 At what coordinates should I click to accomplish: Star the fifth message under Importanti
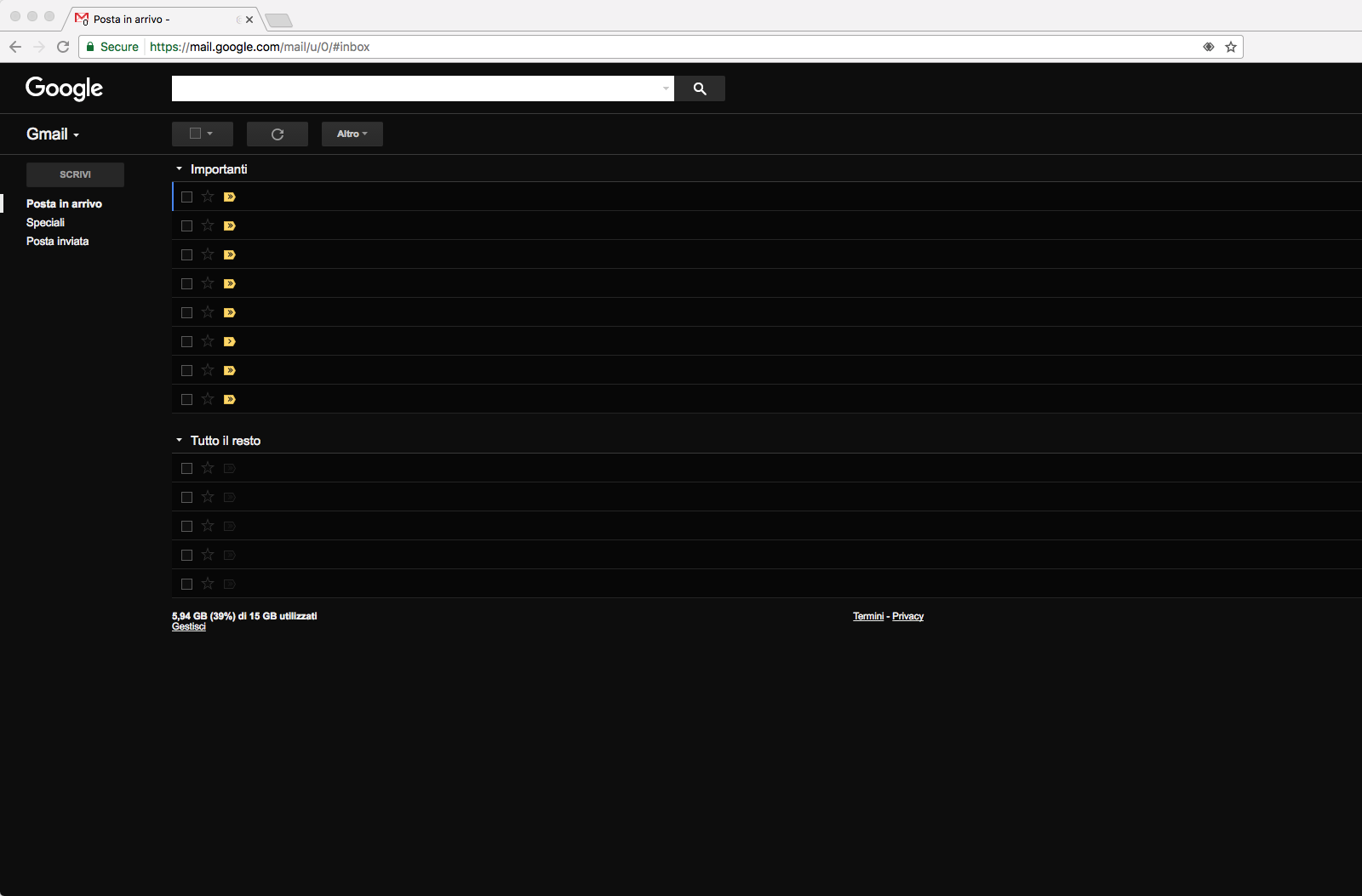208,312
